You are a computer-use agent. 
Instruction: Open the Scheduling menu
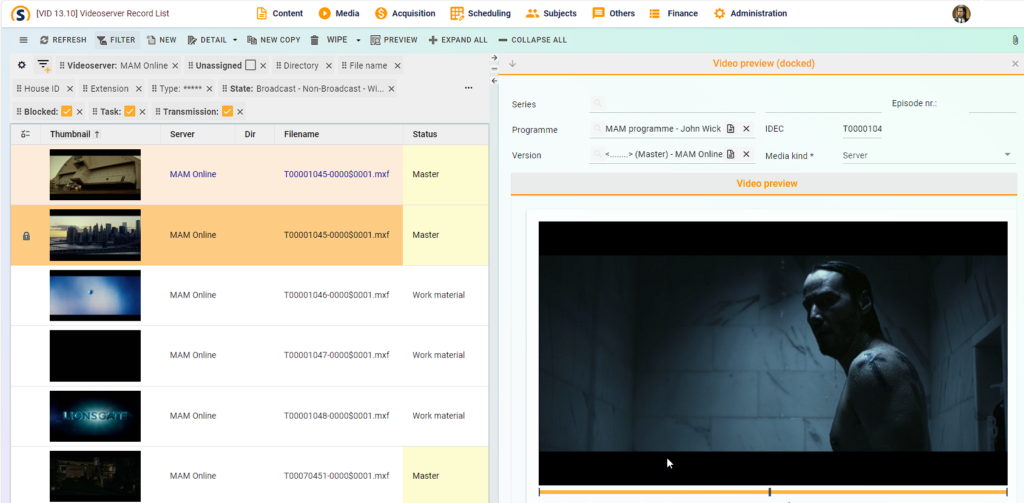(x=481, y=13)
